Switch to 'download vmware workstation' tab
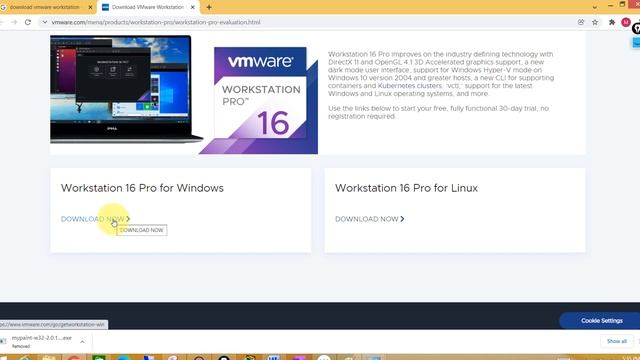Screen dimensions: 640x360 [44, 7]
